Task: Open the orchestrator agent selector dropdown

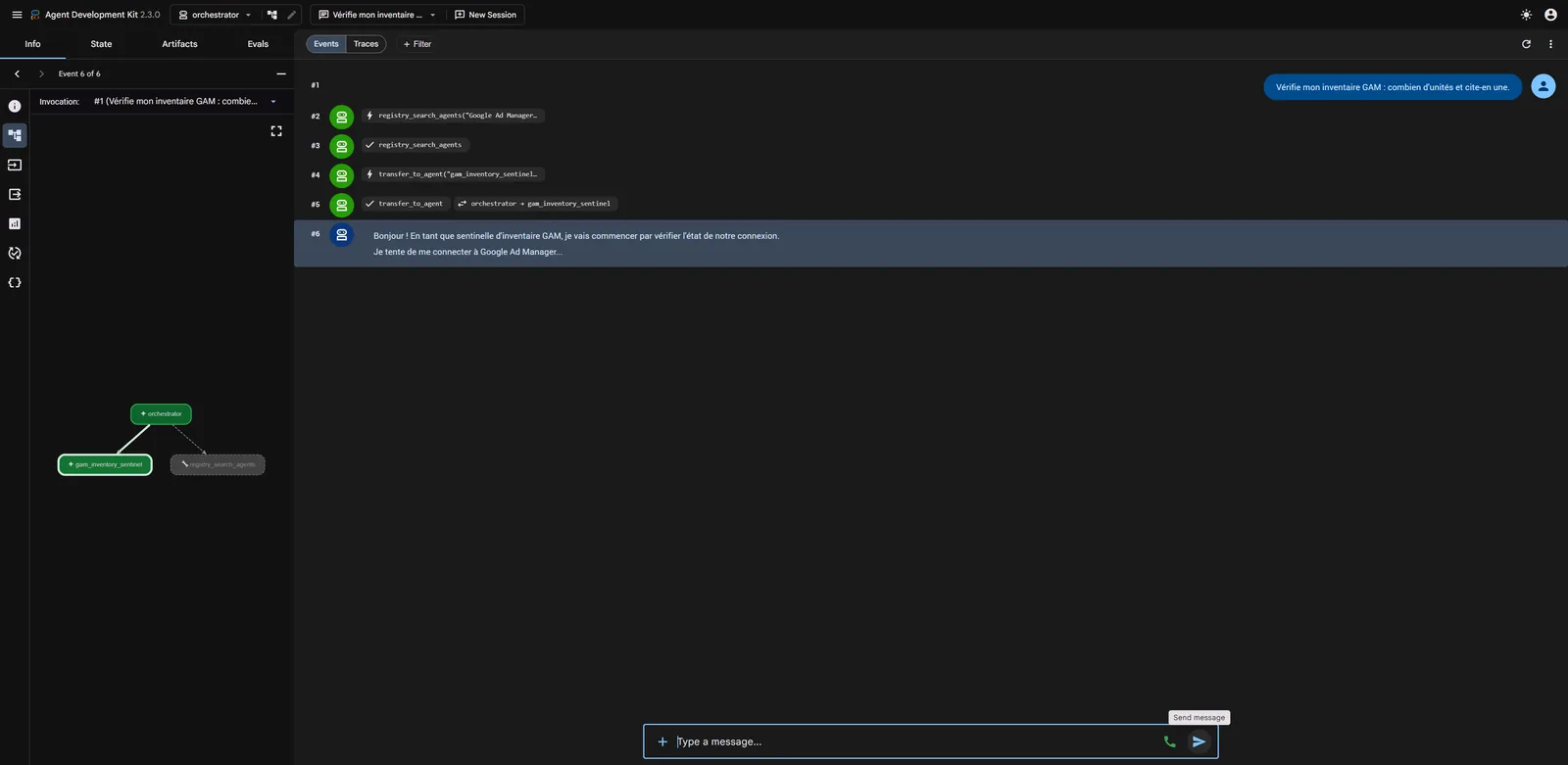Action: (x=215, y=15)
